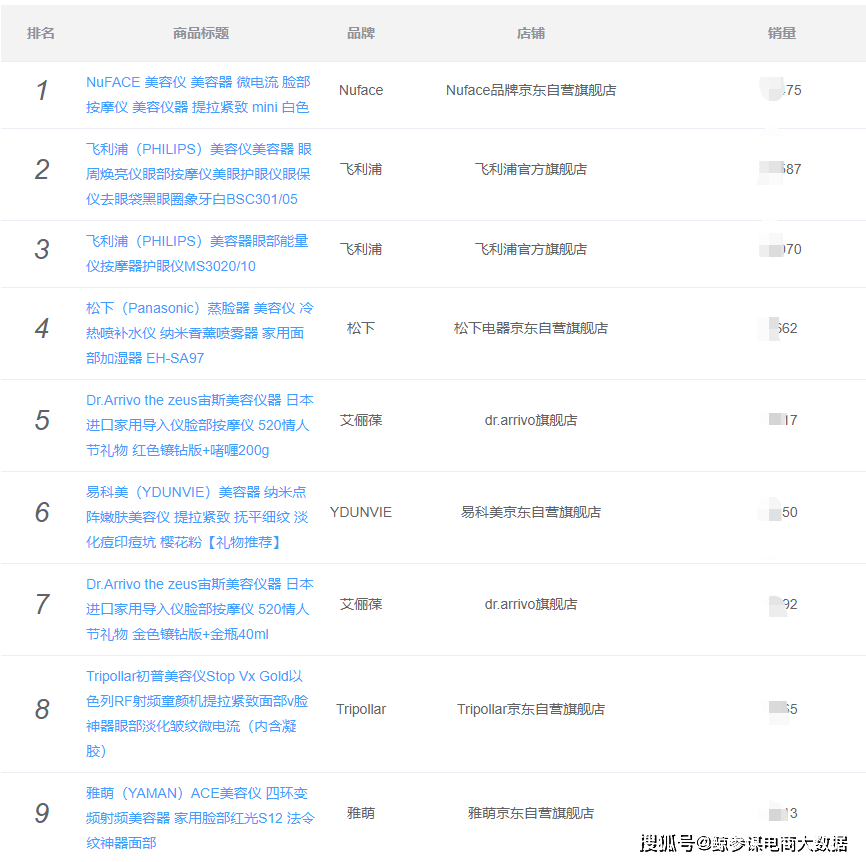Click rank number 3

[42, 249]
